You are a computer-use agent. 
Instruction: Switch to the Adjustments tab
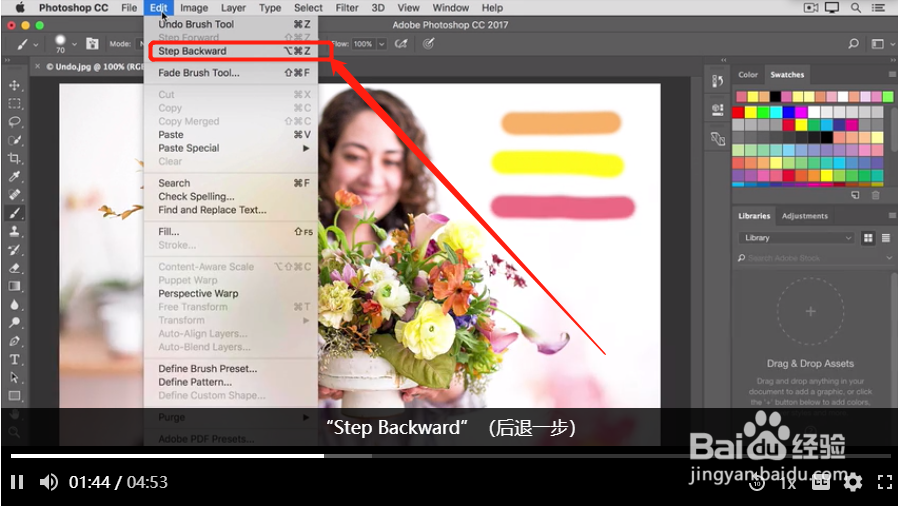[x=804, y=216]
